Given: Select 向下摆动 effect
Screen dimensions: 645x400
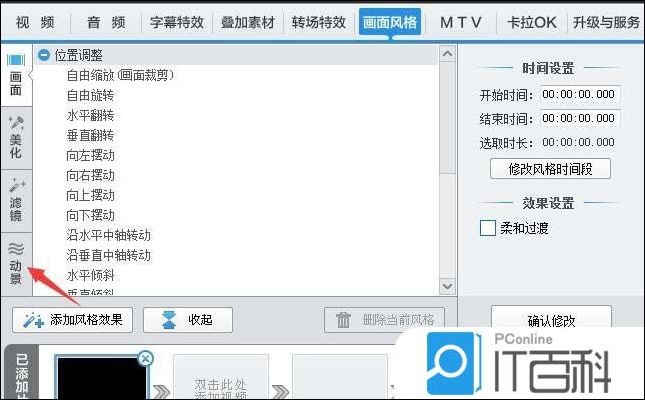Looking at the screenshot, I should click(x=90, y=216).
